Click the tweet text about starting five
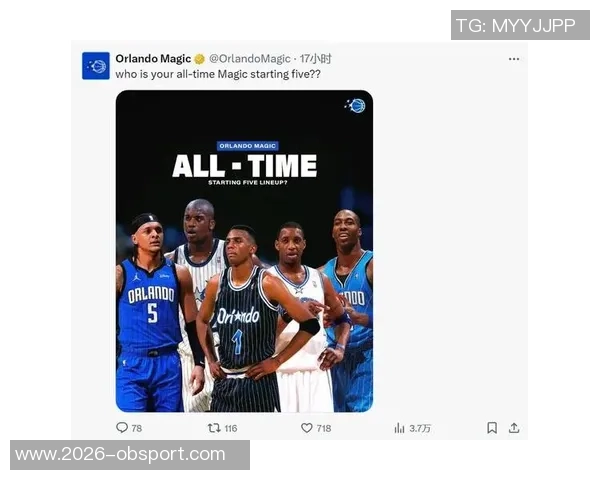The image size is (600, 480). (218, 74)
